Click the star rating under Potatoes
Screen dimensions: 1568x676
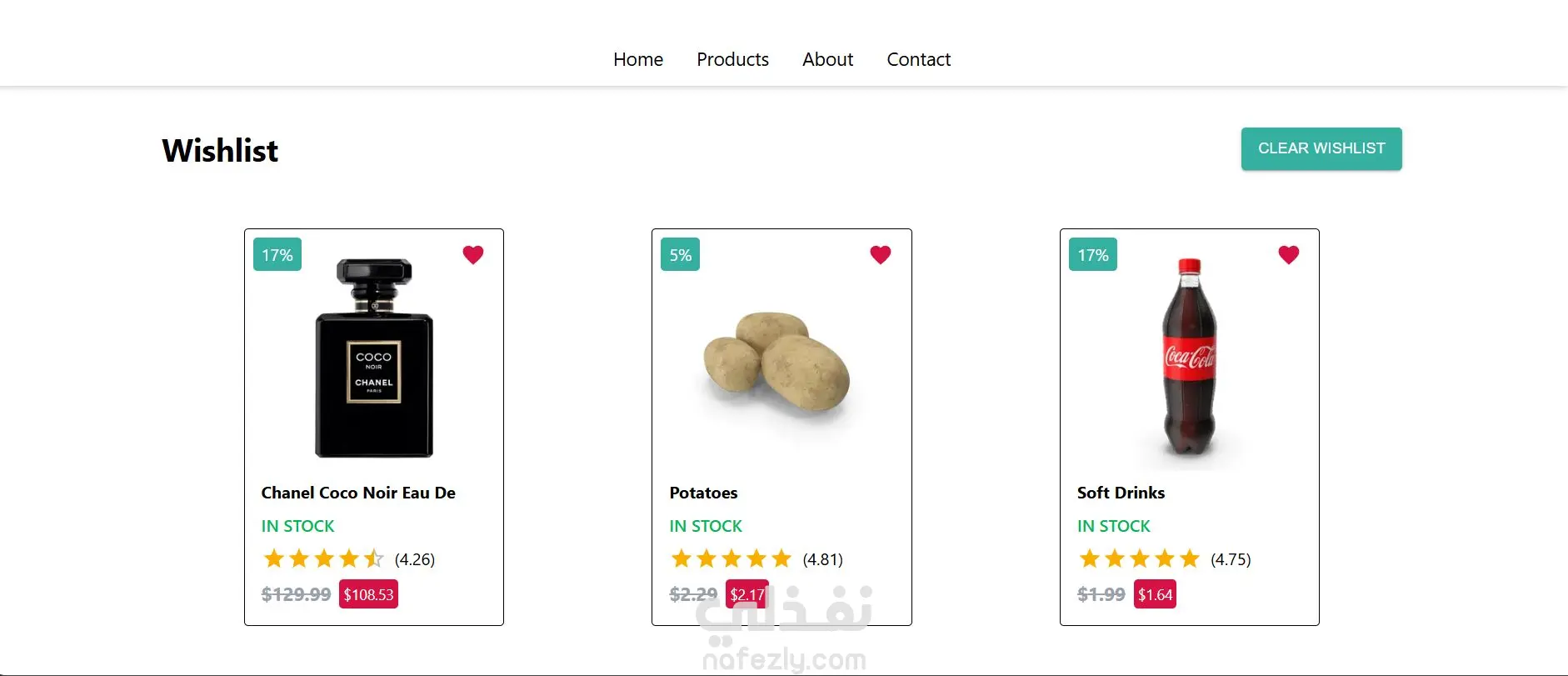coord(731,558)
